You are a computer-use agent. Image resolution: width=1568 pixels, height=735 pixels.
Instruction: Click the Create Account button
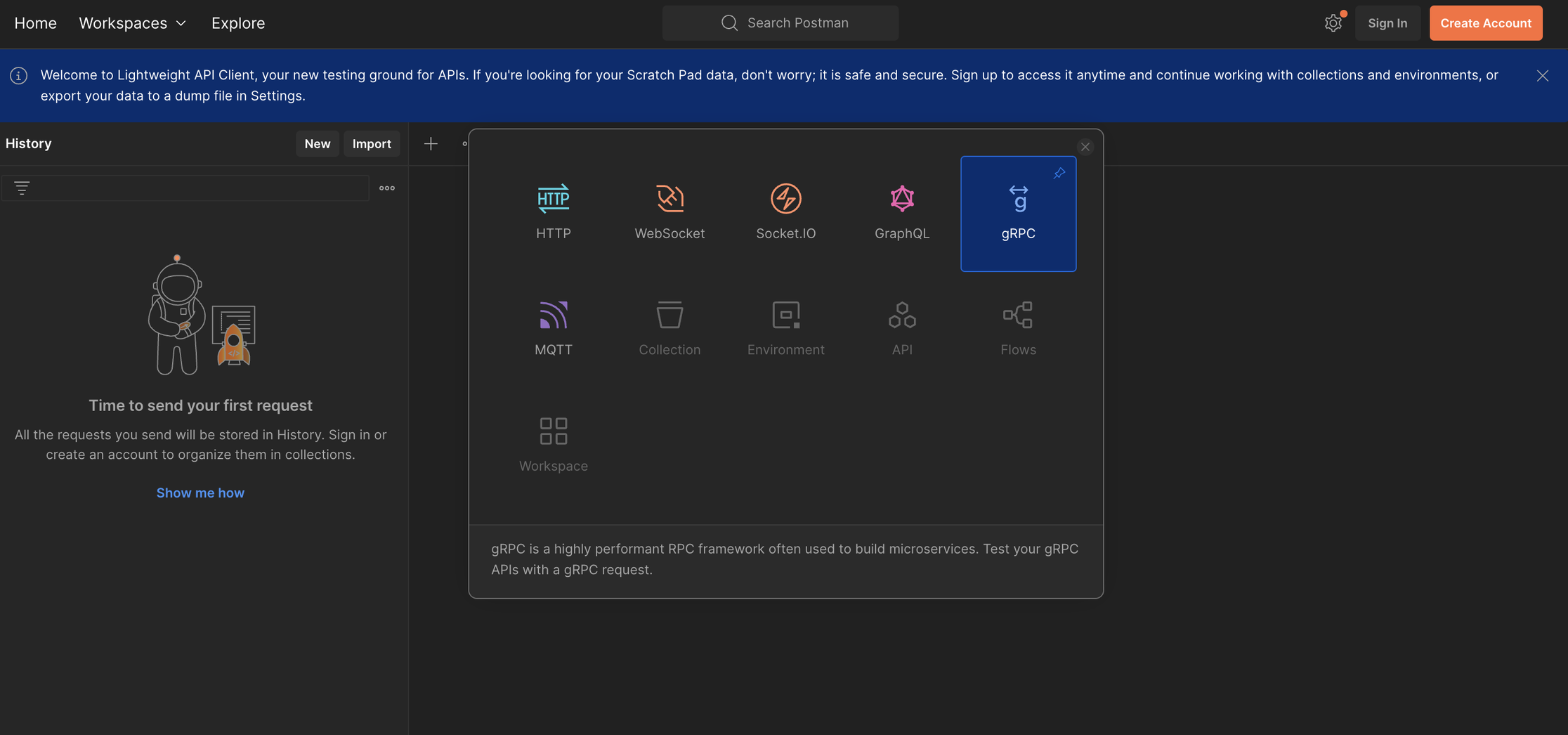(1486, 22)
